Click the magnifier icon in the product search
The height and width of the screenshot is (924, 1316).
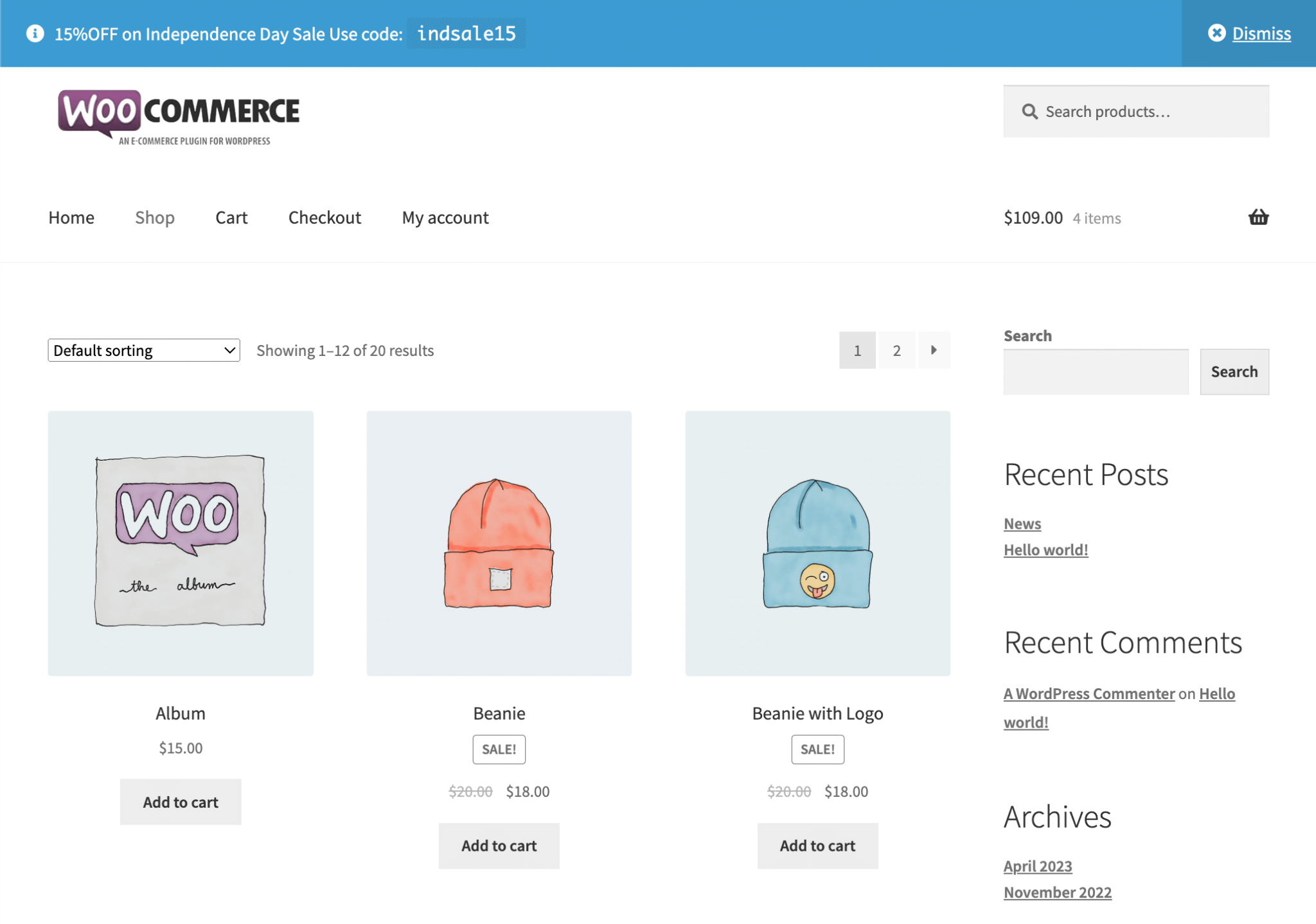pyautogui.click(x=1029, y=112)
